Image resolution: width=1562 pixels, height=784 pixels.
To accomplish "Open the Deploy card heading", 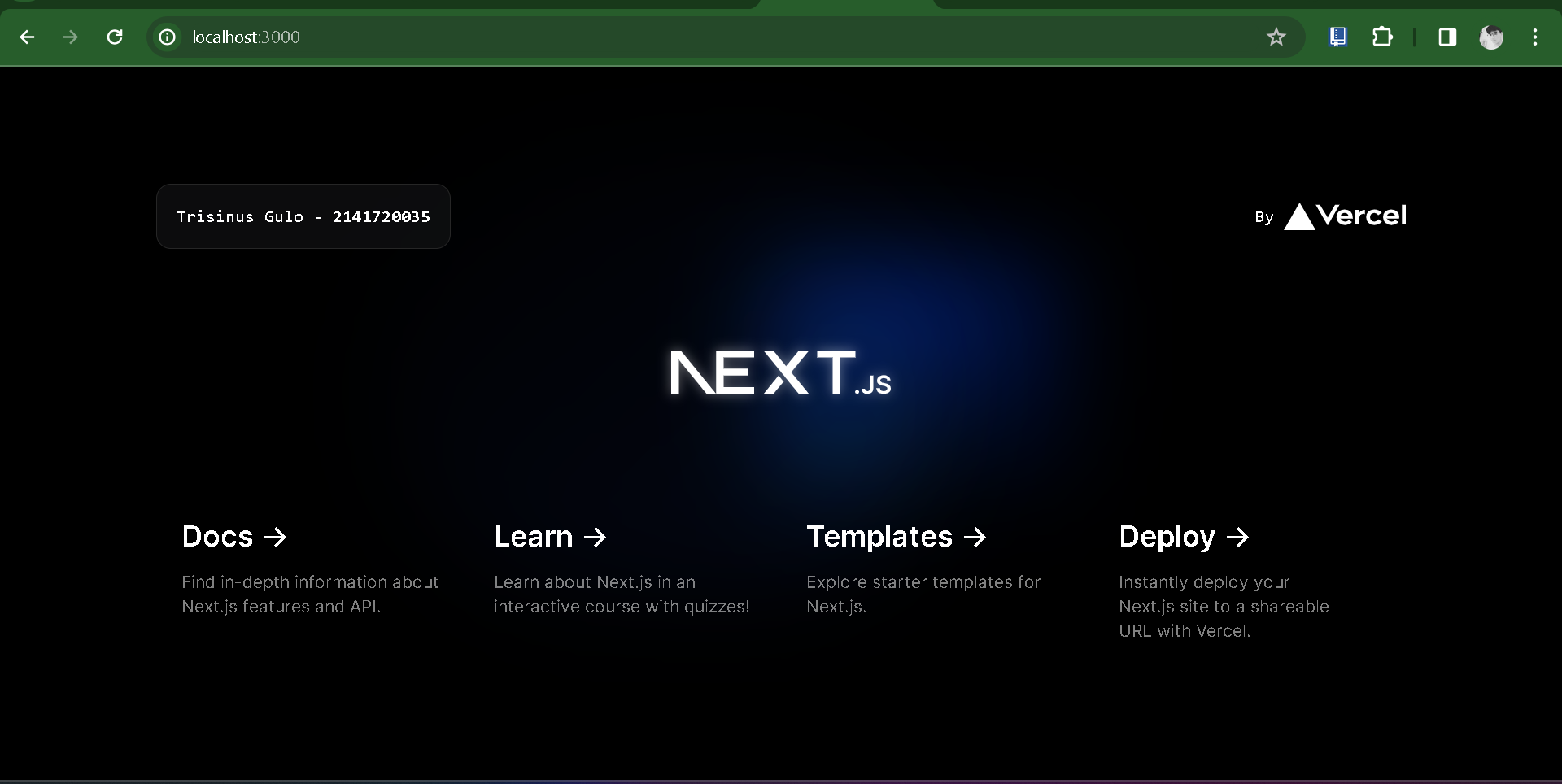I will (1184, 537).
